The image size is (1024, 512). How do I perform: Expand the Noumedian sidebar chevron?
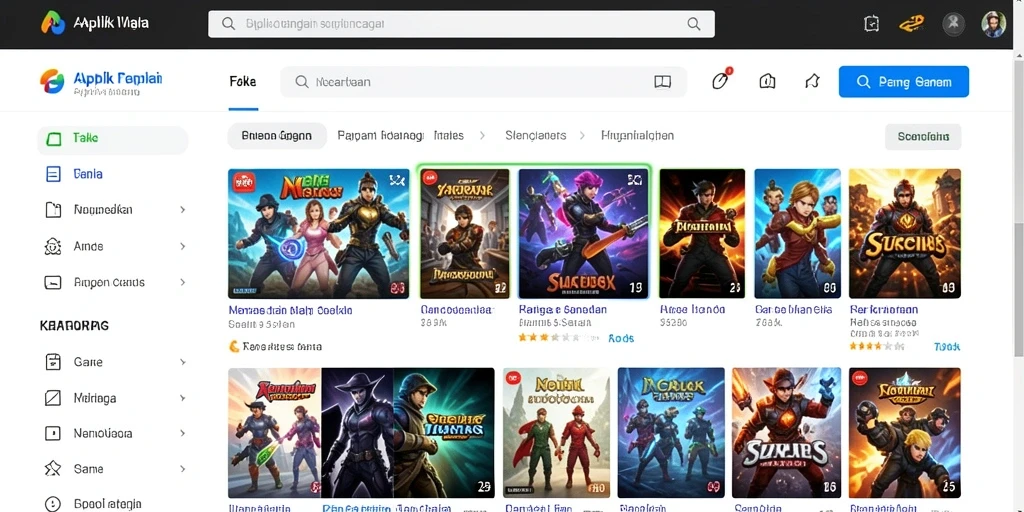pyautogui.click(x=182, y=210)
